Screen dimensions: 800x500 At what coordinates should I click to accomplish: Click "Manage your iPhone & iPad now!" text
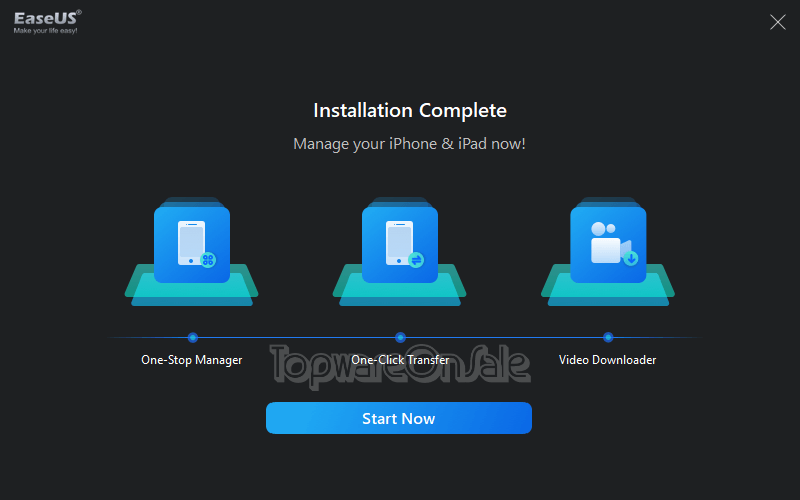[409, 144]
